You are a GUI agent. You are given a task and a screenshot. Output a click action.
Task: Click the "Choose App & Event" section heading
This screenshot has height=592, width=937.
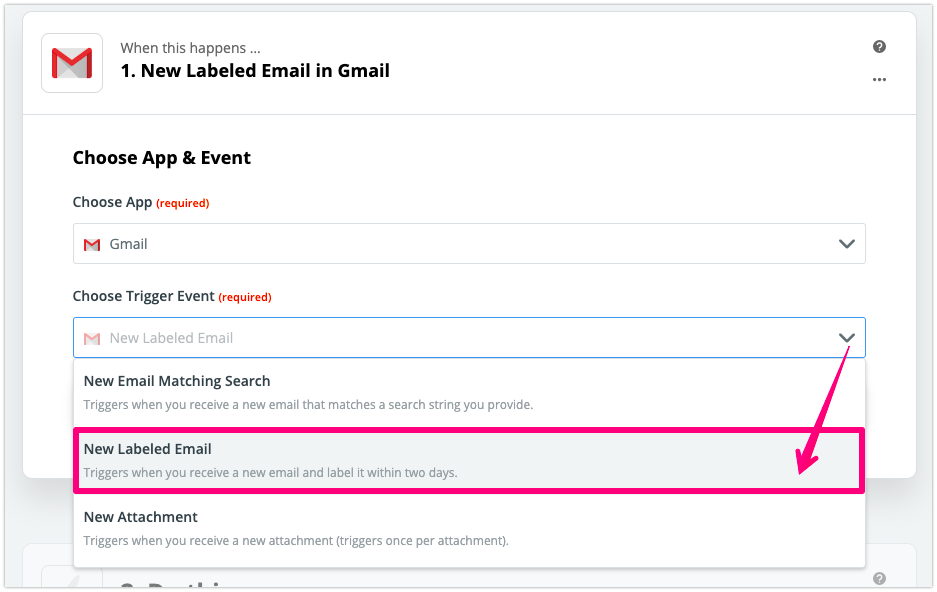(162, 158)
